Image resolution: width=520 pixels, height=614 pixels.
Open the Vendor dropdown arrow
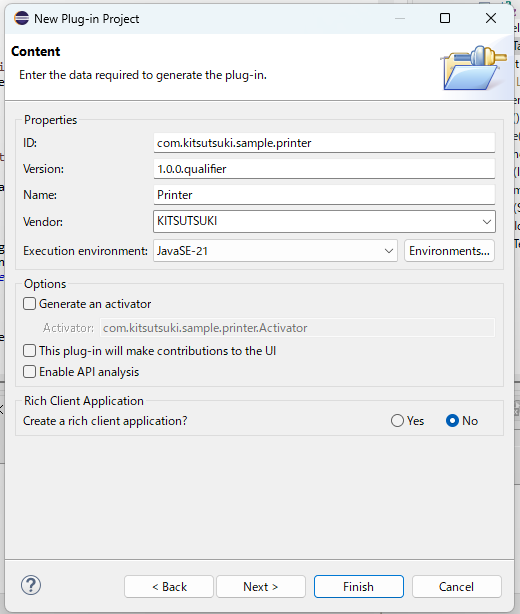point(487,222)
